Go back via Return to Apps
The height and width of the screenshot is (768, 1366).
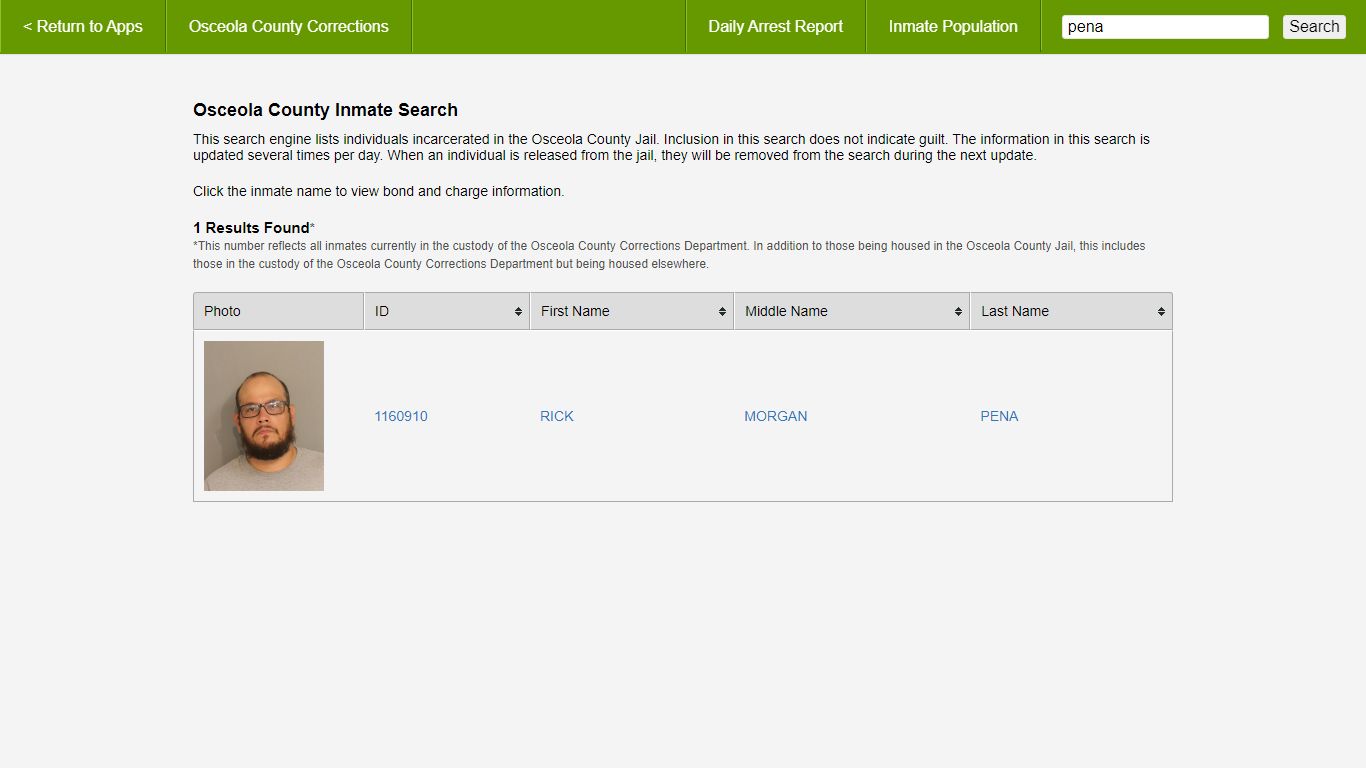click(83, 27)
